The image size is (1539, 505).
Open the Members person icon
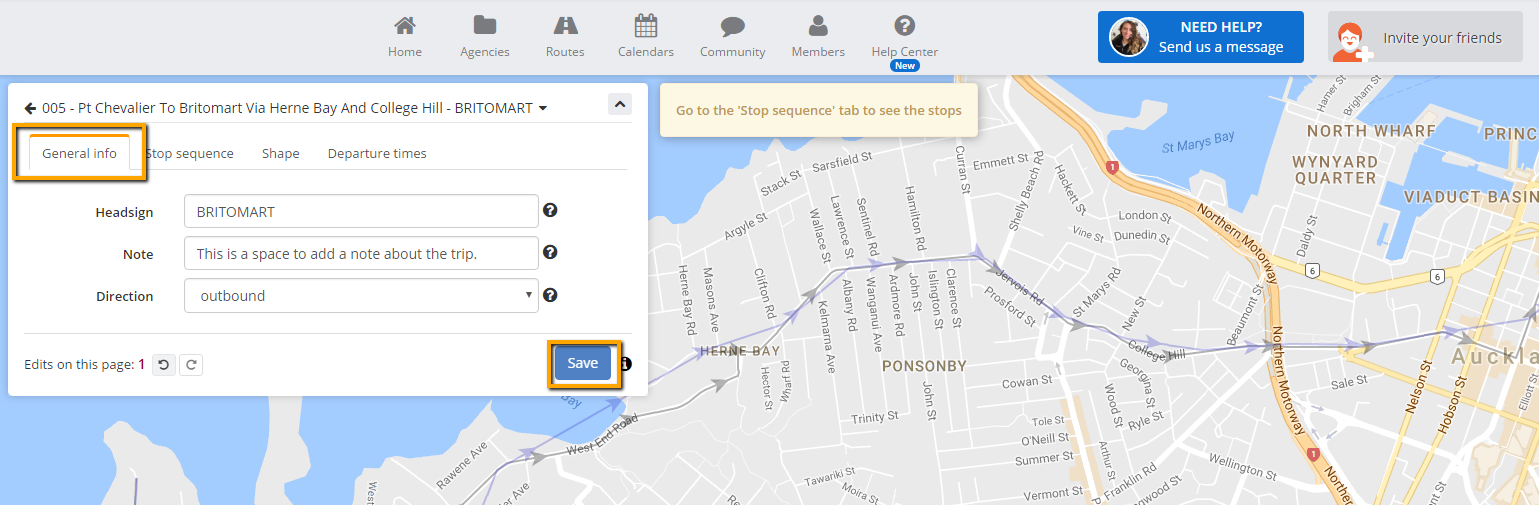pyautogui.click(x=818, y=25)
